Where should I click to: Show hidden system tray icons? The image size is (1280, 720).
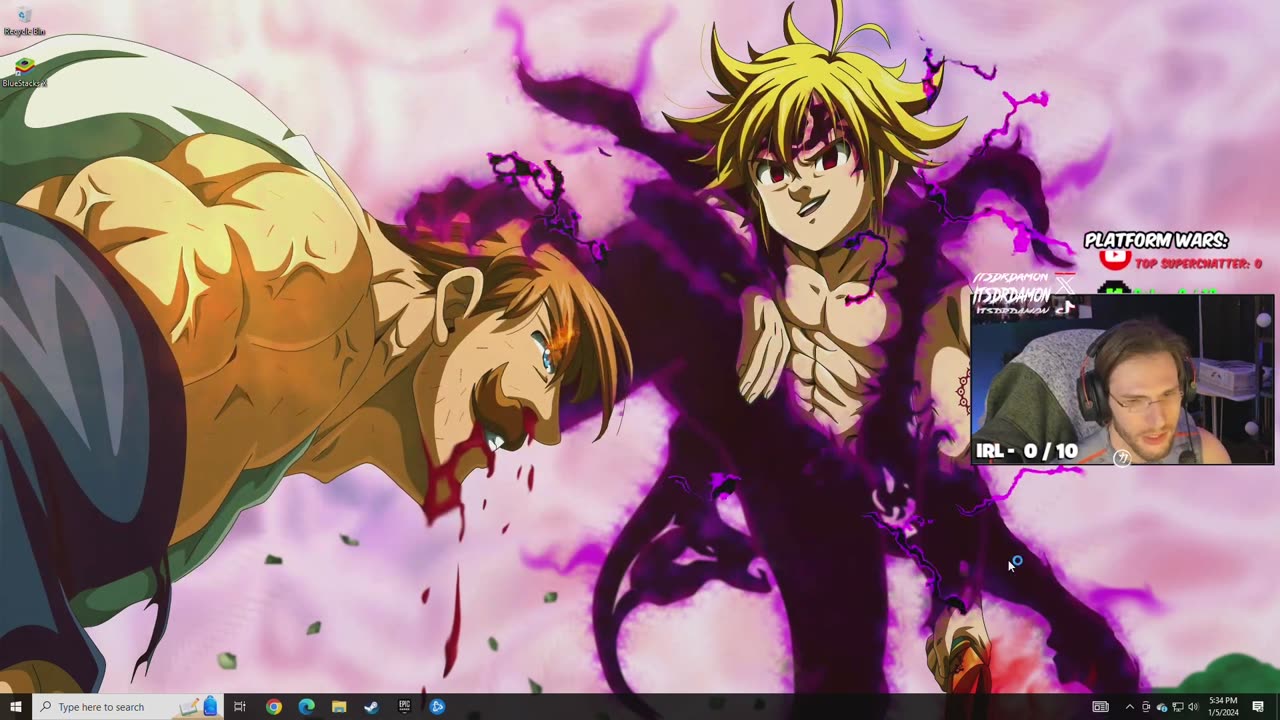(x=1130, y=707)
